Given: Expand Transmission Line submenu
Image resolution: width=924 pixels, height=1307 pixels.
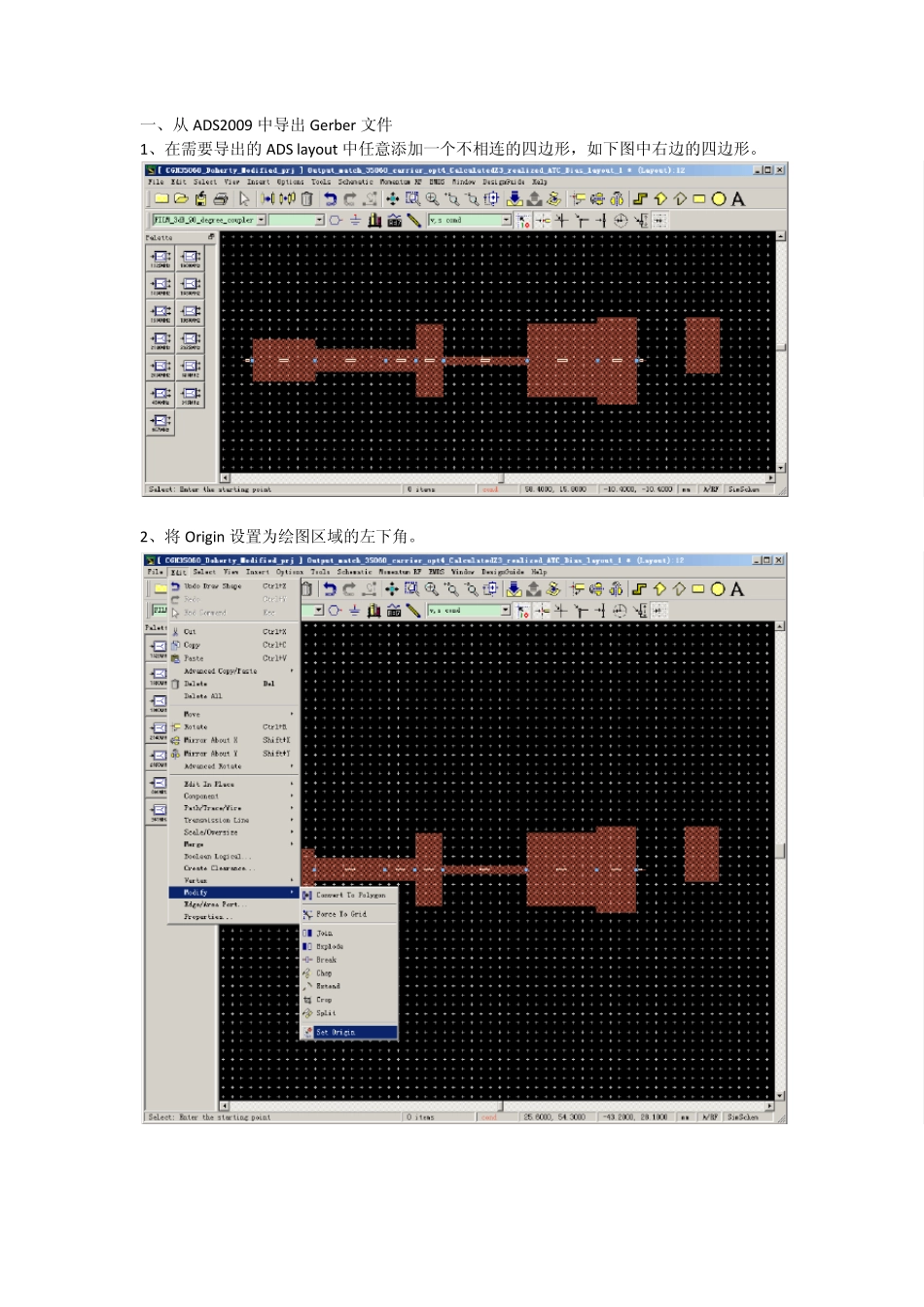Looking at the screenshot, I should click(232, 820).
